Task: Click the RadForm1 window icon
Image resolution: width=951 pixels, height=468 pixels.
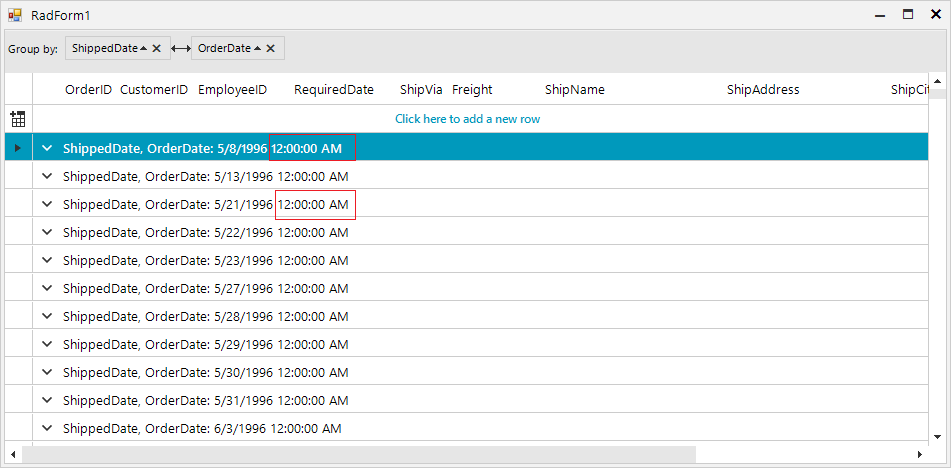Action: (x=15, y=15)
